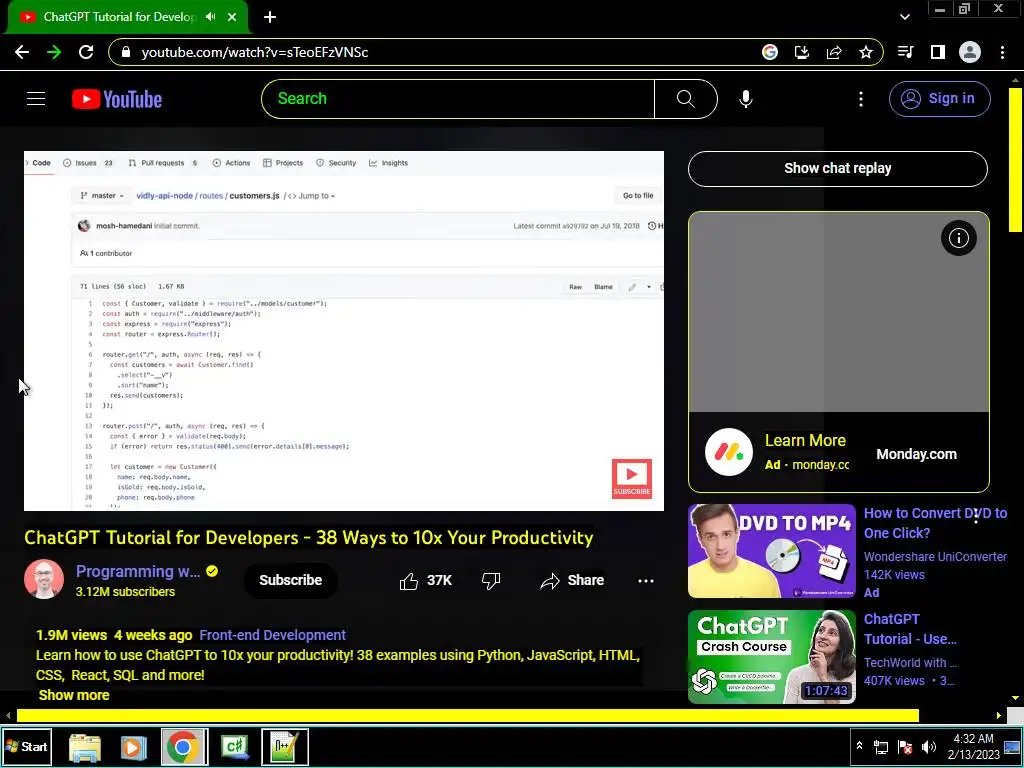The height and width of the screenshot is (768, 1024).
Task: Open the C# application in taskbar
Action: tap(234, 747)
